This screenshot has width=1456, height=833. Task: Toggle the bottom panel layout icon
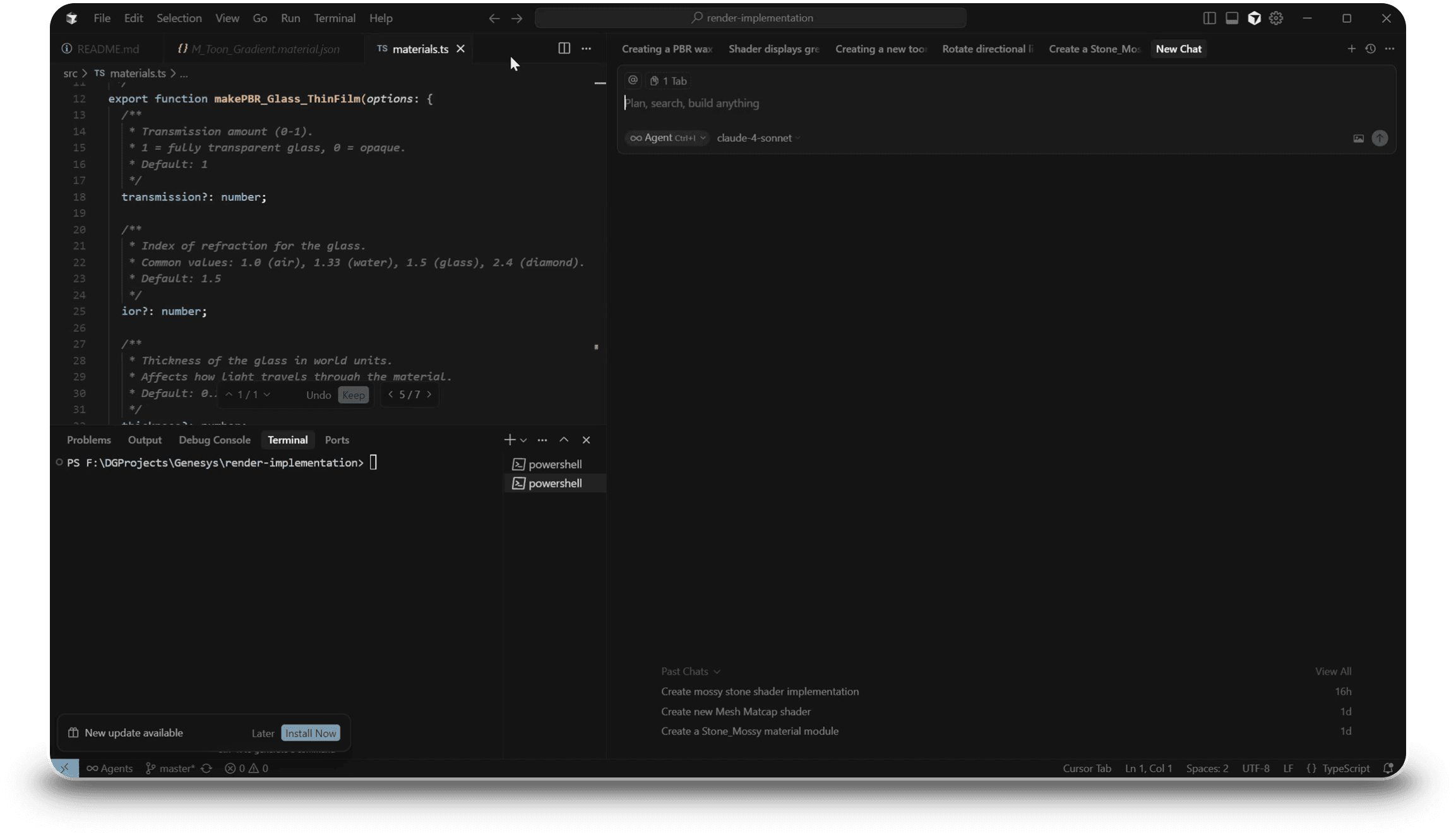[1231, 18]
